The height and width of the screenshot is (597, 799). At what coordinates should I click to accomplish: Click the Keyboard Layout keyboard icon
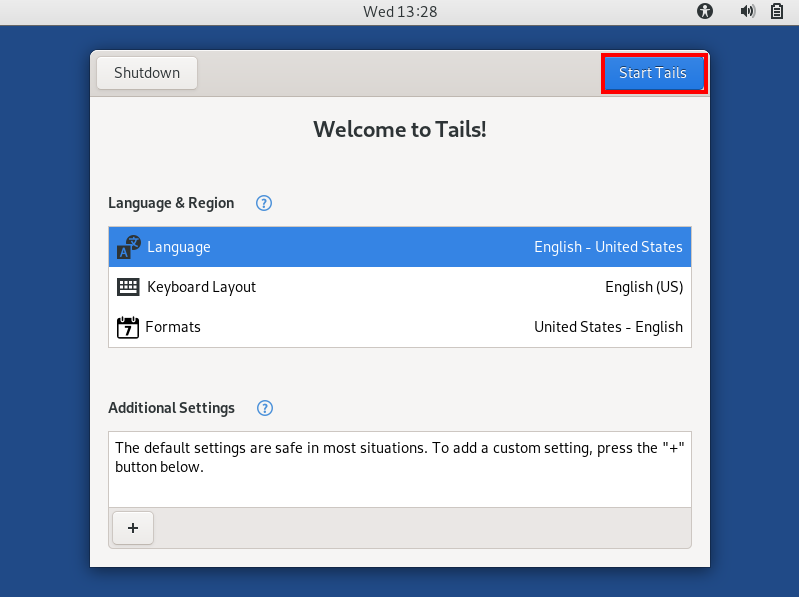pos(129,287)
